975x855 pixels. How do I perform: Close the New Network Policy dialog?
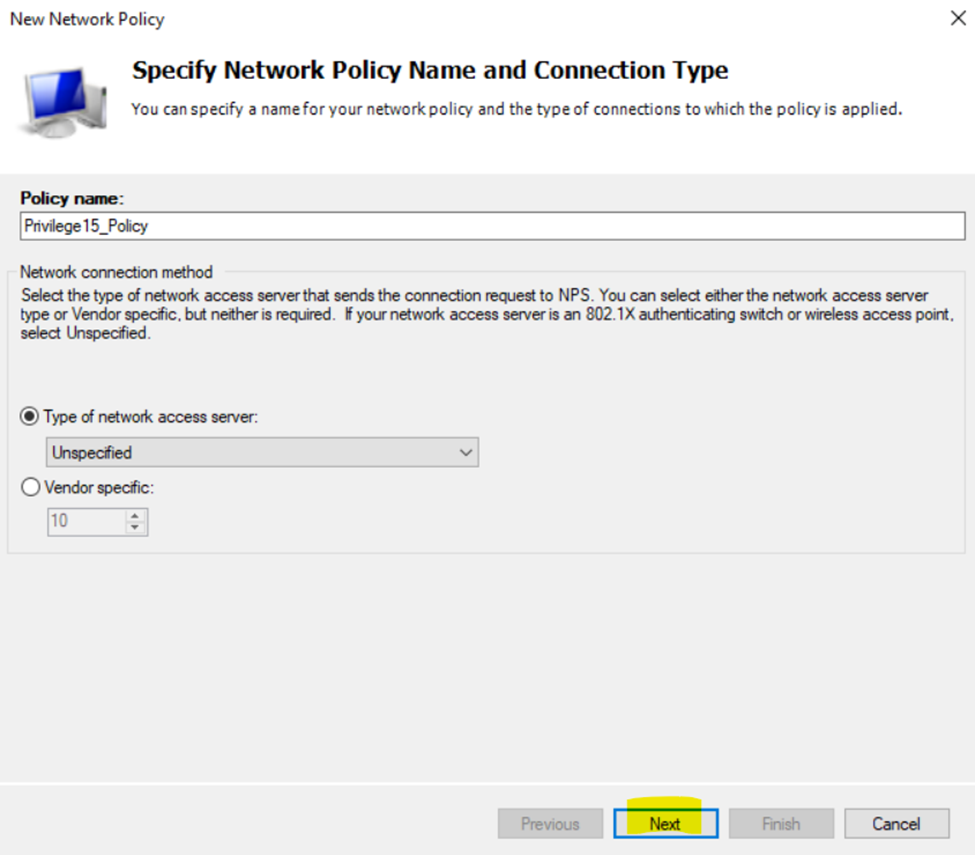[958, 18]
